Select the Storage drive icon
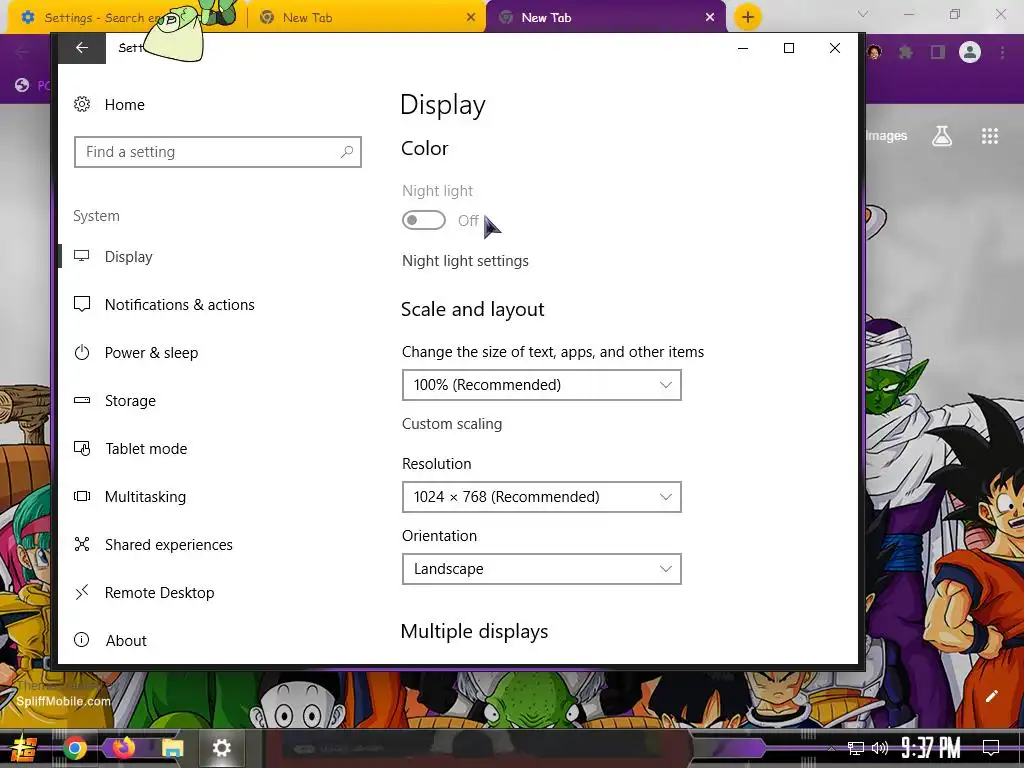The height and width of the screenshot is (768, 1024). point(82,400)
